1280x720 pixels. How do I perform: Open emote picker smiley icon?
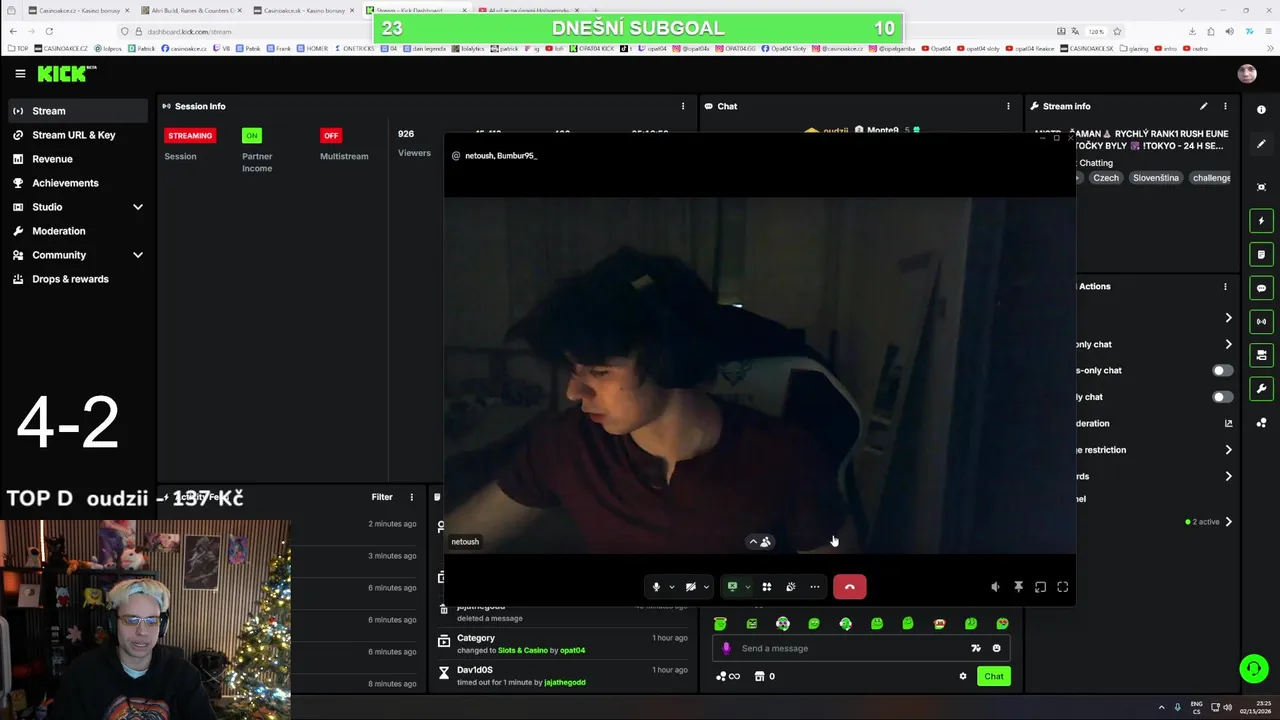996,648
